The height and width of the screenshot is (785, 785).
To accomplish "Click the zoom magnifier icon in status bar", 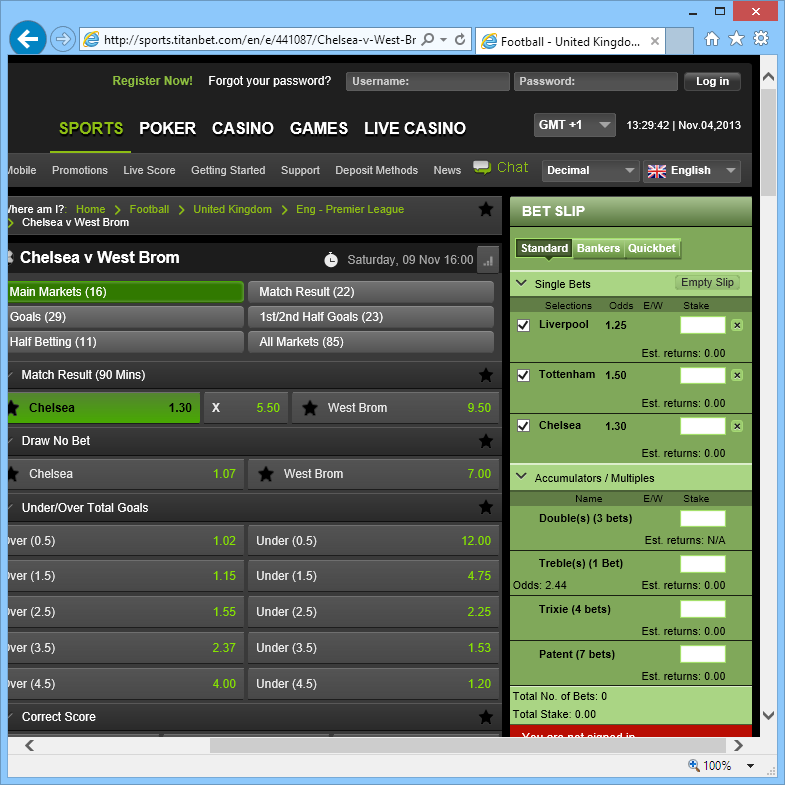I will pyautogui.click(x=693, y=765).
